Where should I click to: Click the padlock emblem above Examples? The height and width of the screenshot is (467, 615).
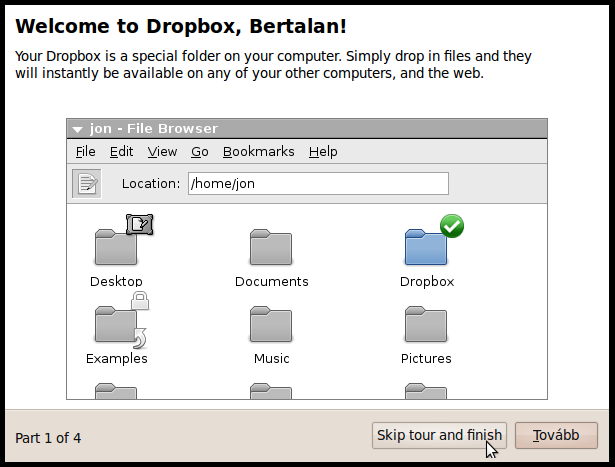coord(140,301)
